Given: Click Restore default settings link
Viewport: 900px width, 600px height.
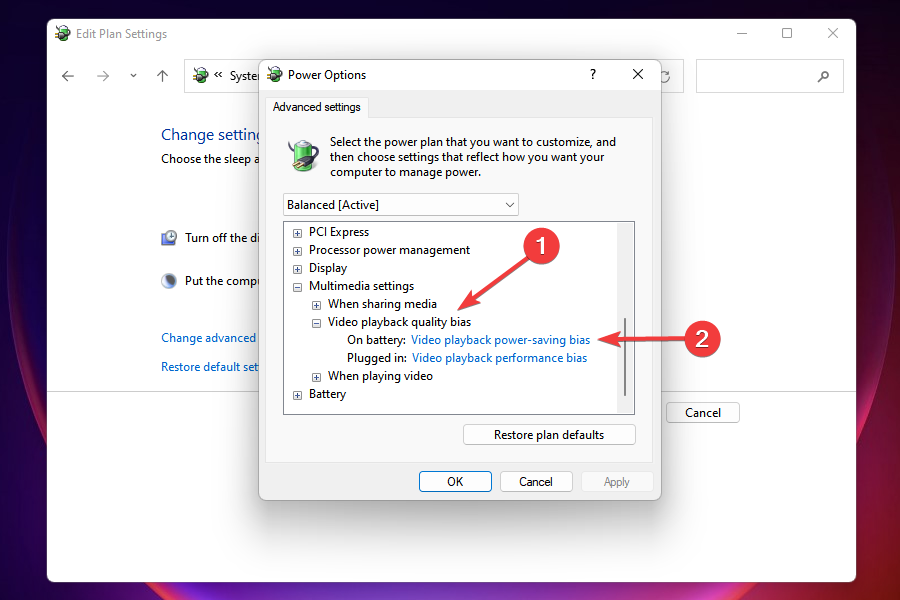Looking at the screenshot, I should (210, 367).
